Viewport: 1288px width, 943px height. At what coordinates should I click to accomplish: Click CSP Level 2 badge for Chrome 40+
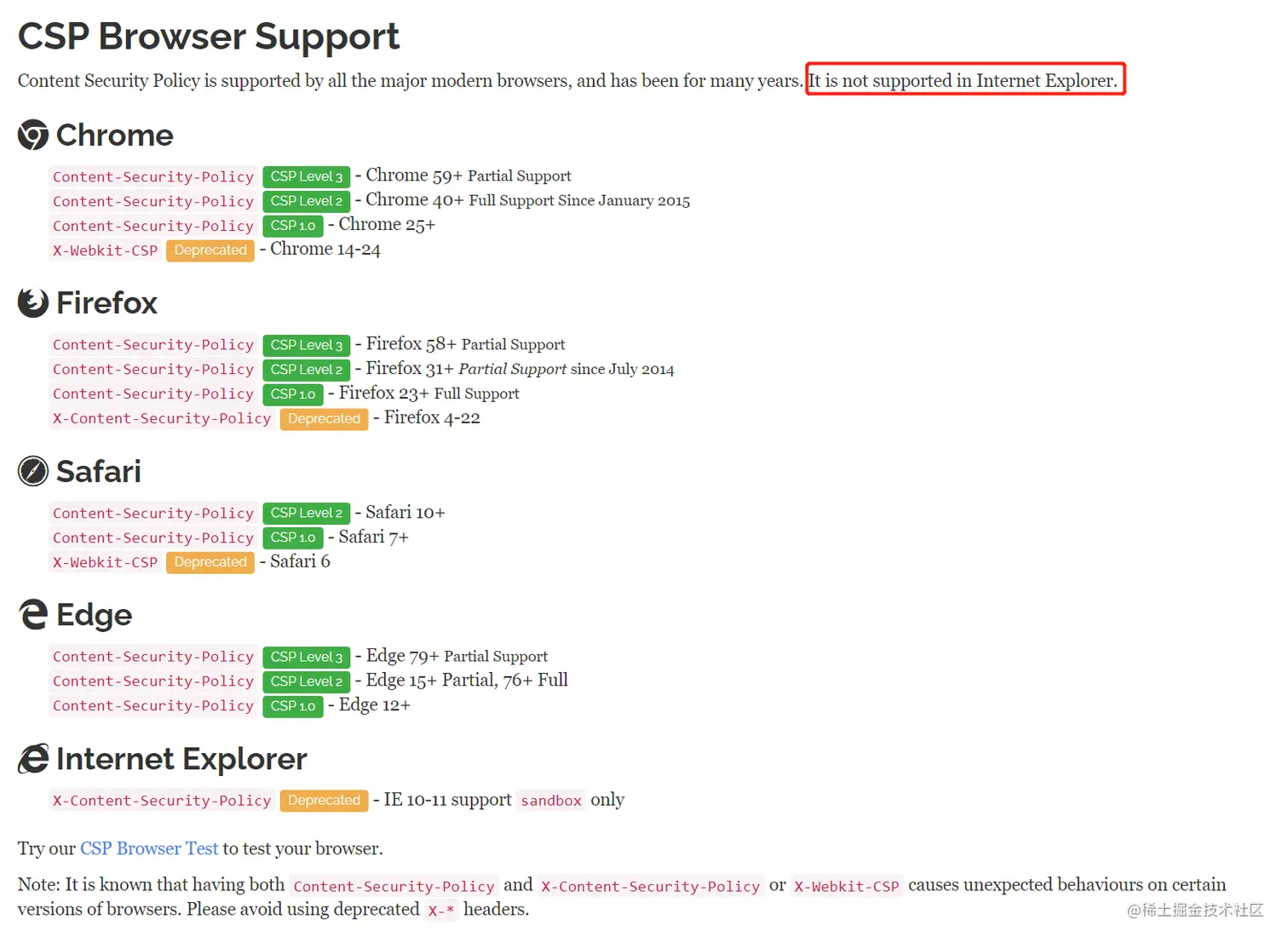click(307, 201)
